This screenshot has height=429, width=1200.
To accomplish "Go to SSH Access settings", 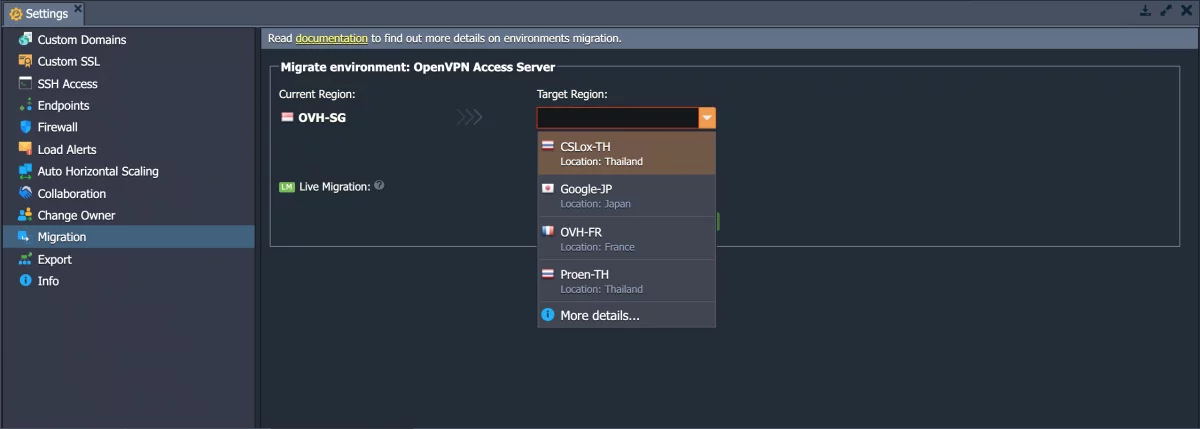I will [x=128, y=84].
